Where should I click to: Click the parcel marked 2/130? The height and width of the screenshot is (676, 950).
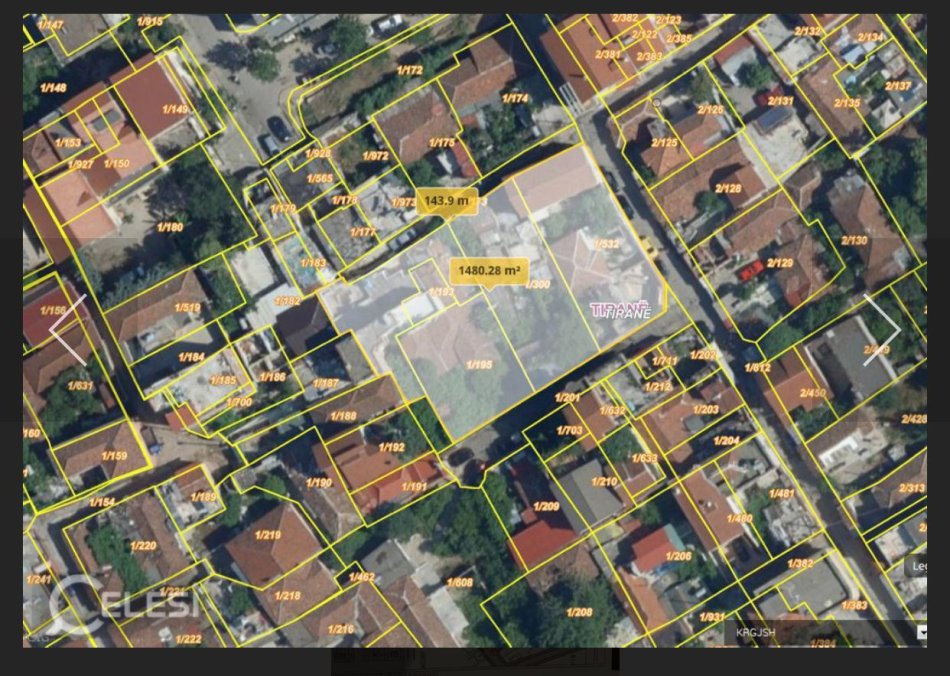coord(854,240)
